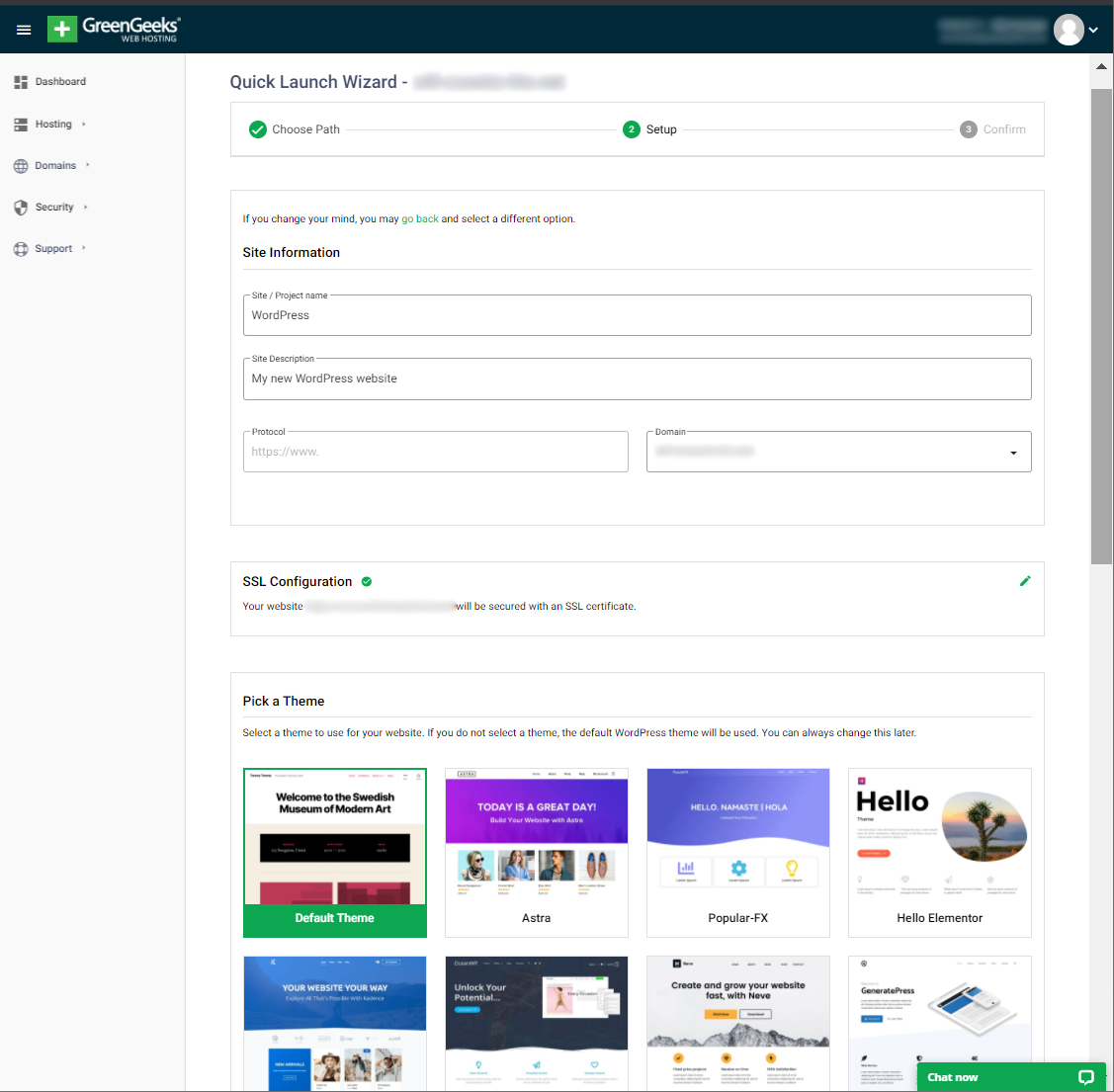Click the 'Quick Launch Wizard' title

pyautogui.click(x=313, y=82)
